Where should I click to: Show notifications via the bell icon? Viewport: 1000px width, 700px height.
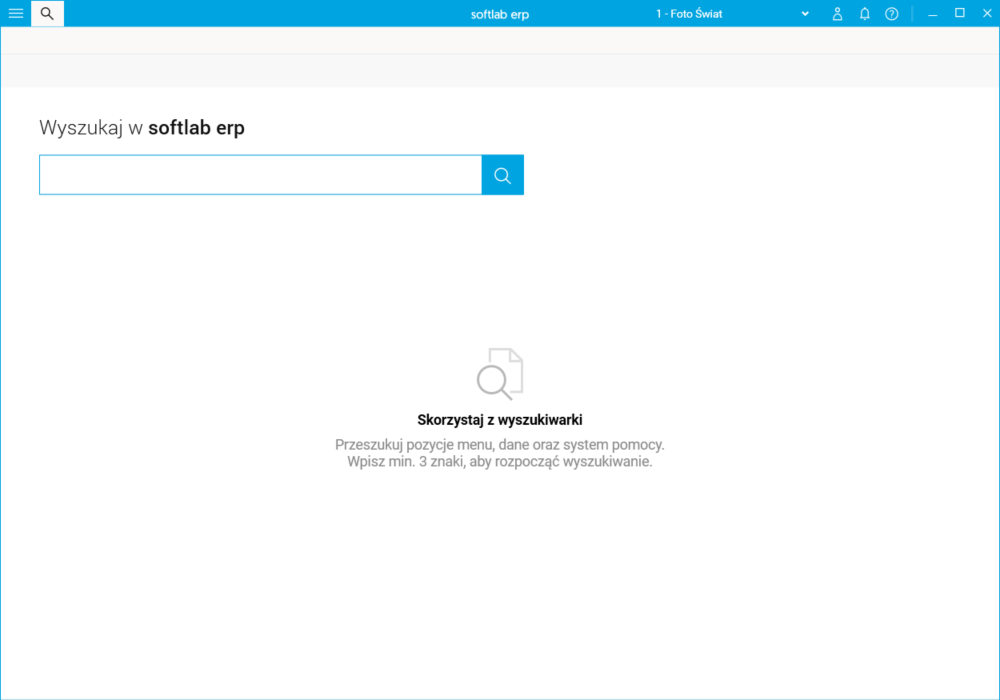click(865, 13)
